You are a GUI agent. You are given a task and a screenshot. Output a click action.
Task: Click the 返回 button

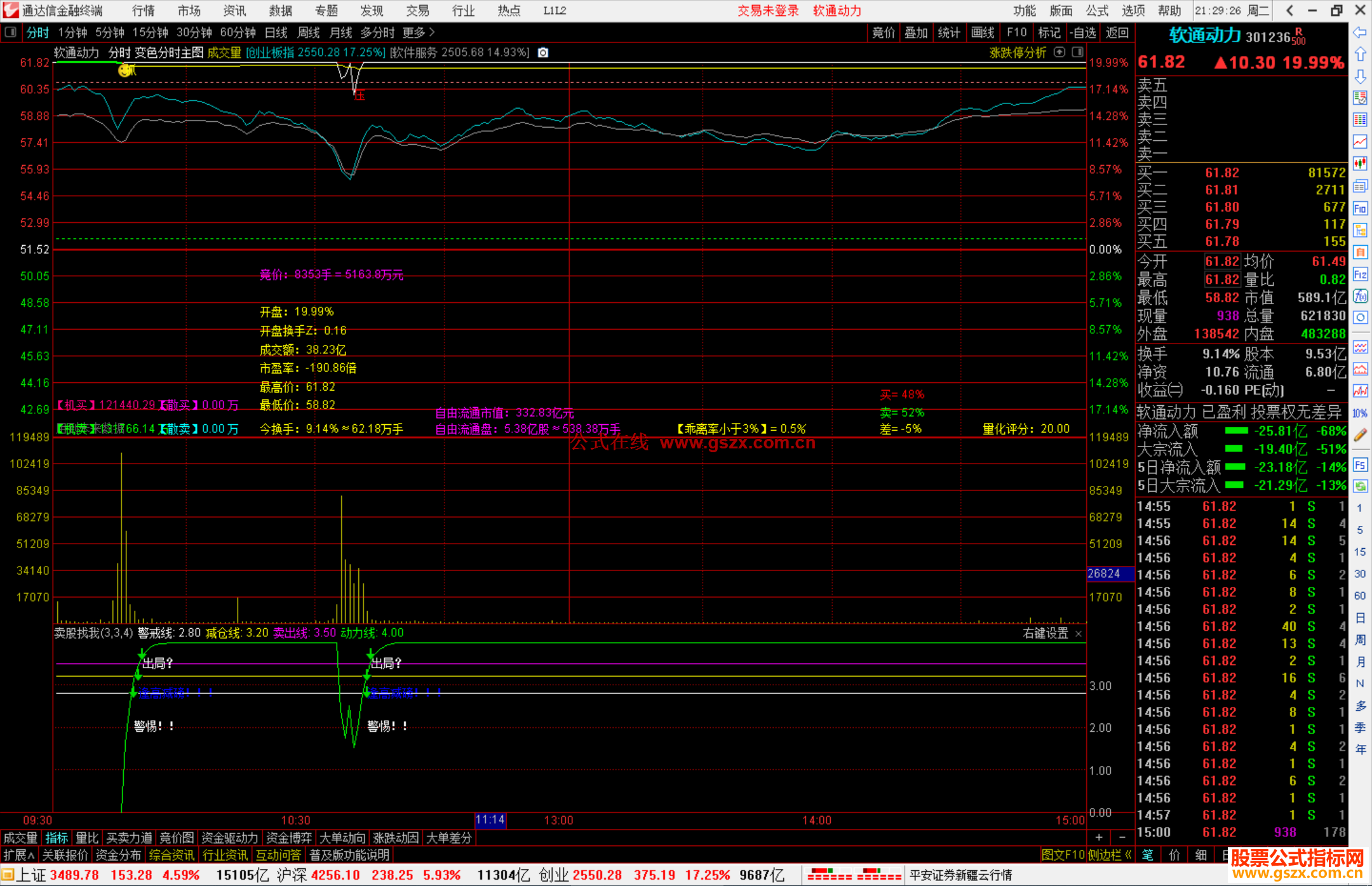point(1117,32)
